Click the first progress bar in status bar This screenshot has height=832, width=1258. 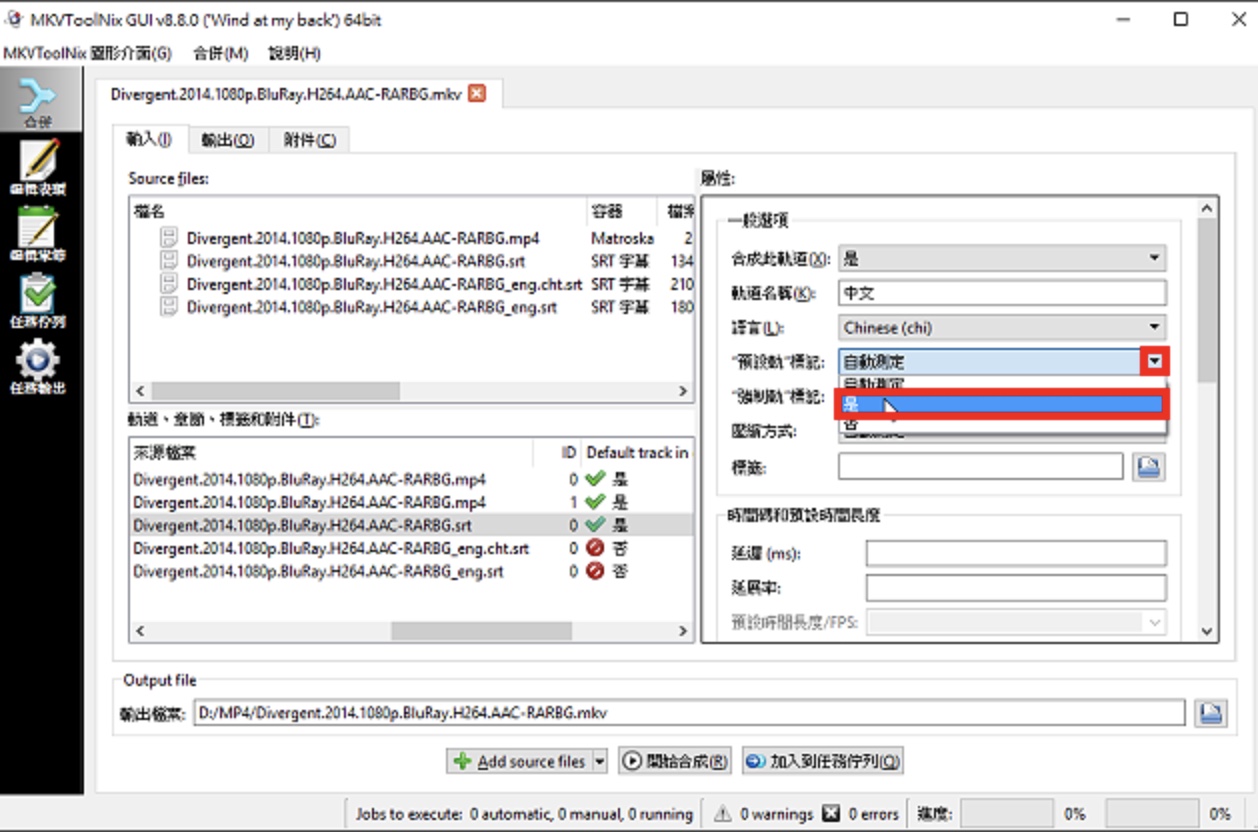(1006, 814)
